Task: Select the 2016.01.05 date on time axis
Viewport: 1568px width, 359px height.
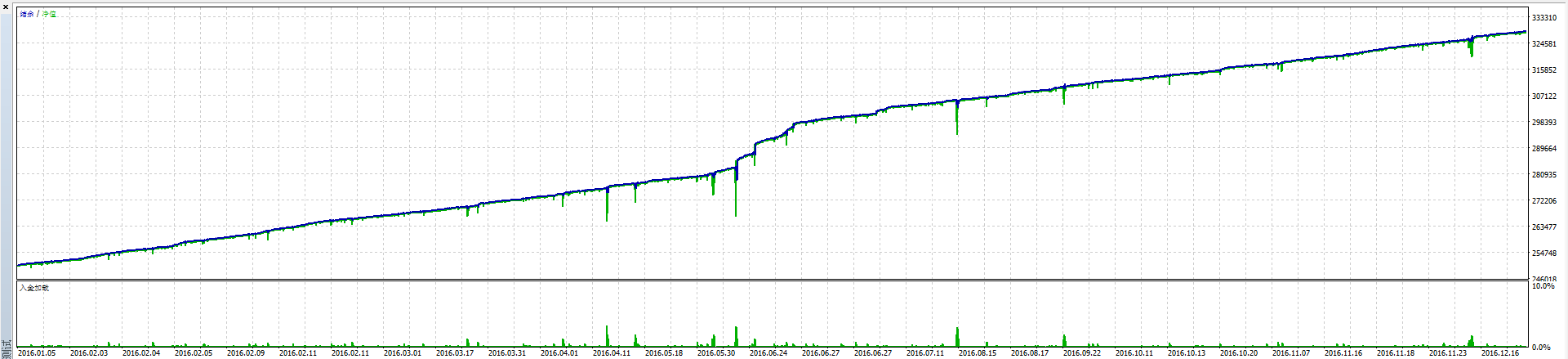Action: coord(37,353)
